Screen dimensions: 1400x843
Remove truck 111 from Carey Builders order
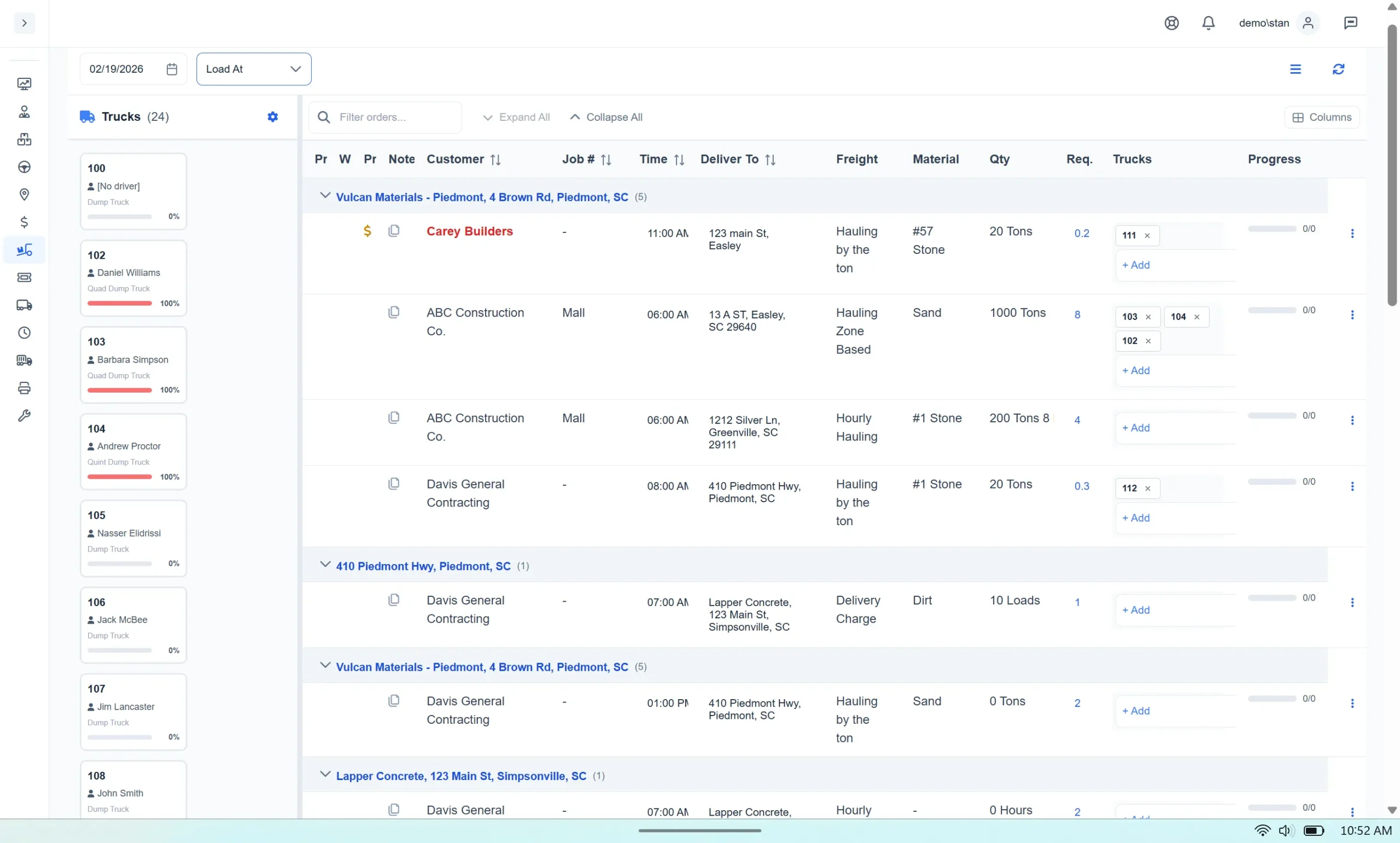[1147, 235]
